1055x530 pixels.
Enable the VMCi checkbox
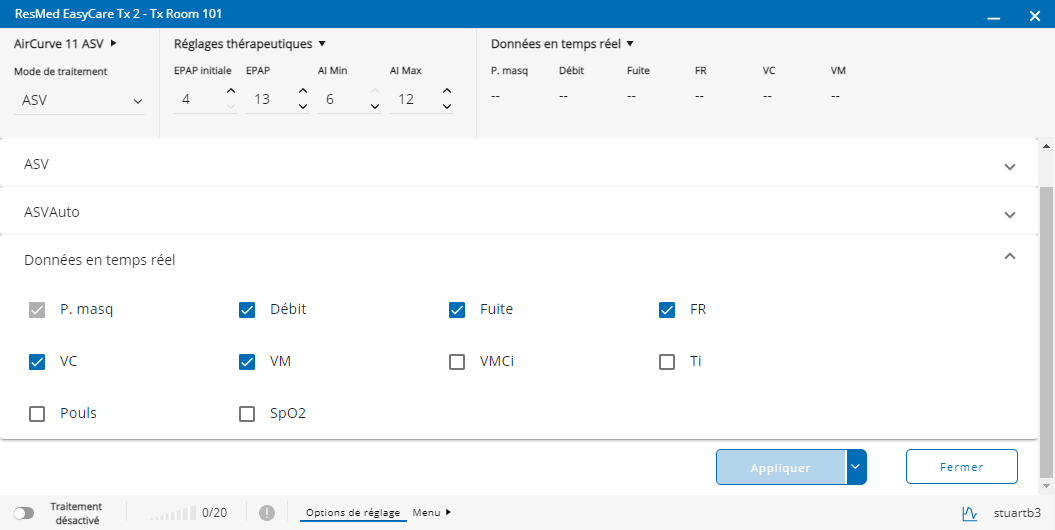click(457, 362)
